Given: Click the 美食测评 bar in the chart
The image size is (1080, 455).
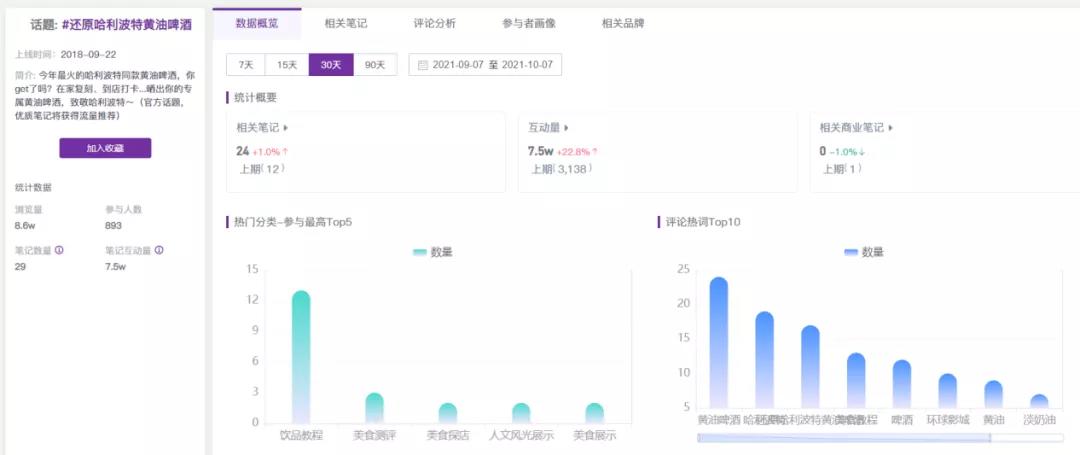Looking at the screenshot, I should [x=374, y=408].
